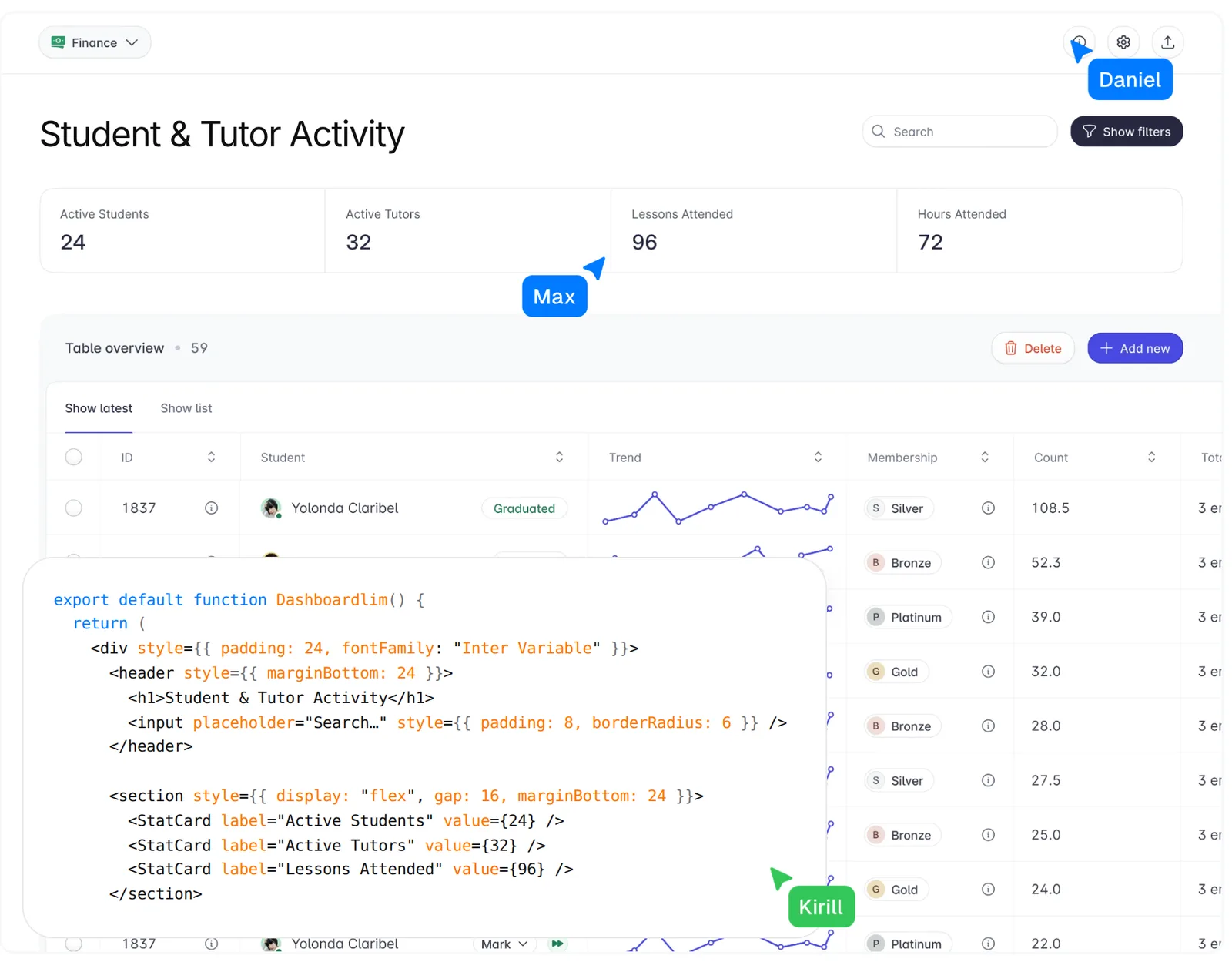Open the history clock icon in the header

click(x=1079, y=42)
